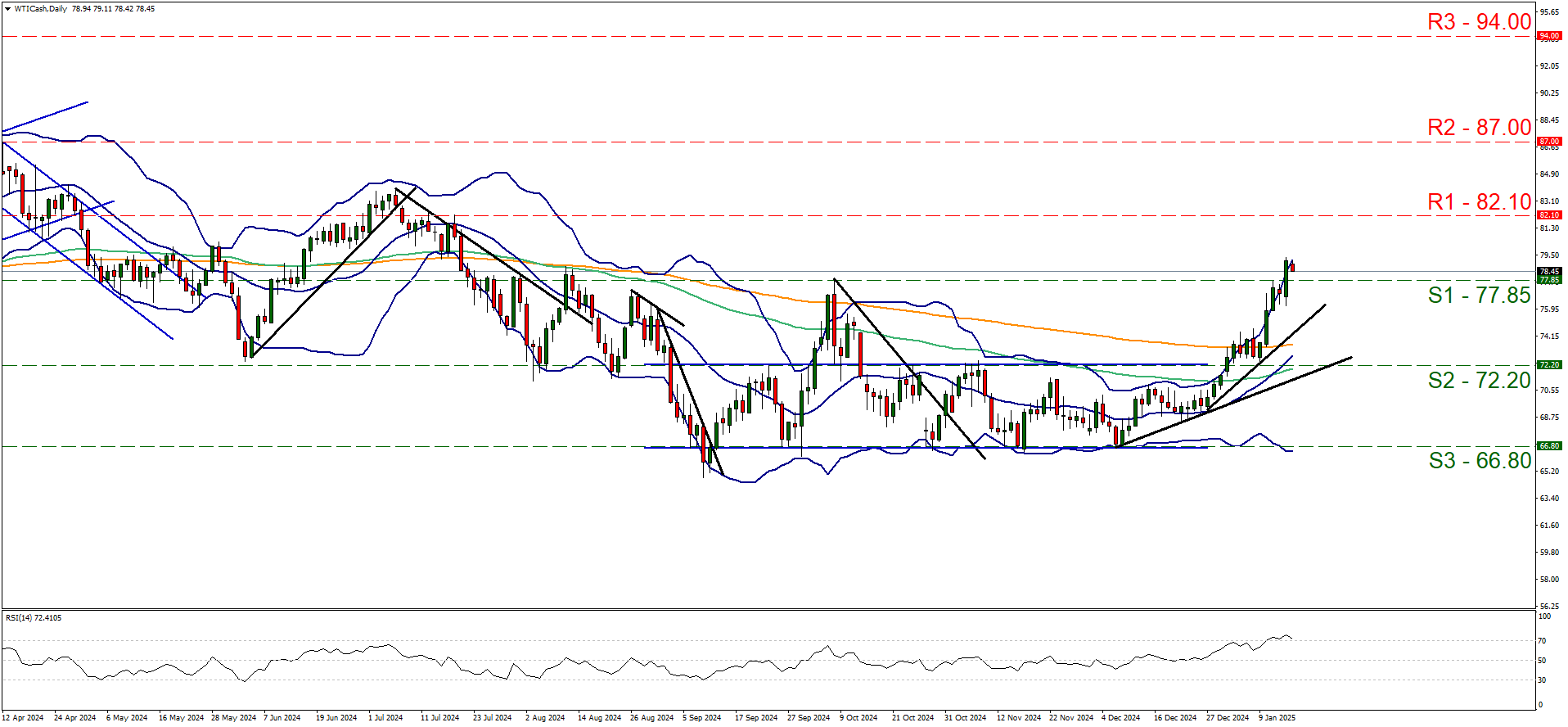Click the 58.00 price axis label
1568x727 pixels.
pyautogui.click(x=1548, y=580)
